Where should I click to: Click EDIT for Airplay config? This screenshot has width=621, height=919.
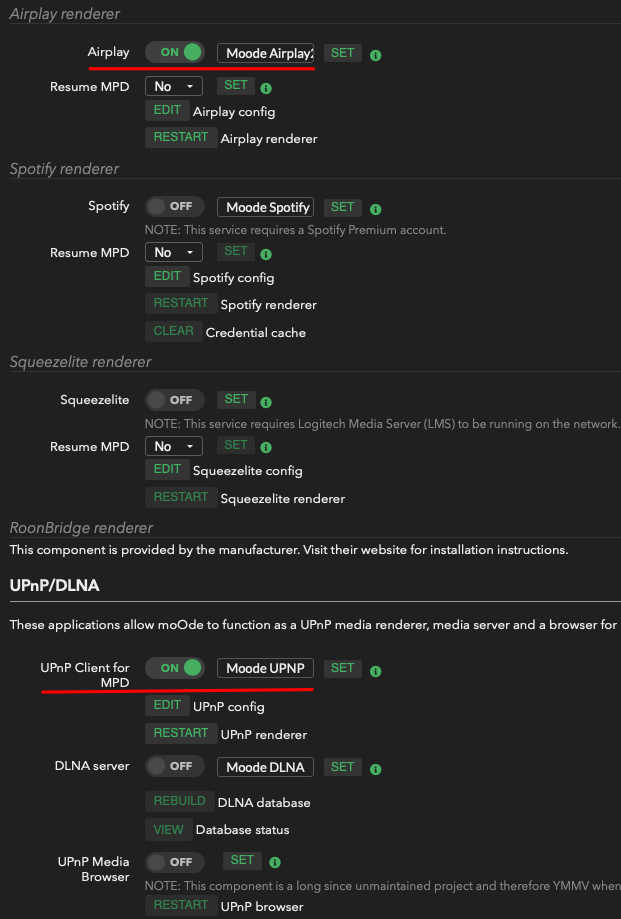tap(167, 110)
